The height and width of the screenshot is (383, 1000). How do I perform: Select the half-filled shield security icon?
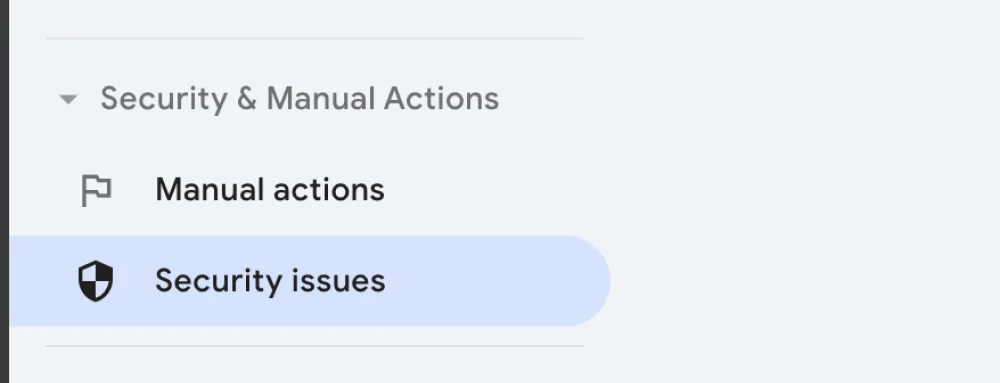pos(96,282)
